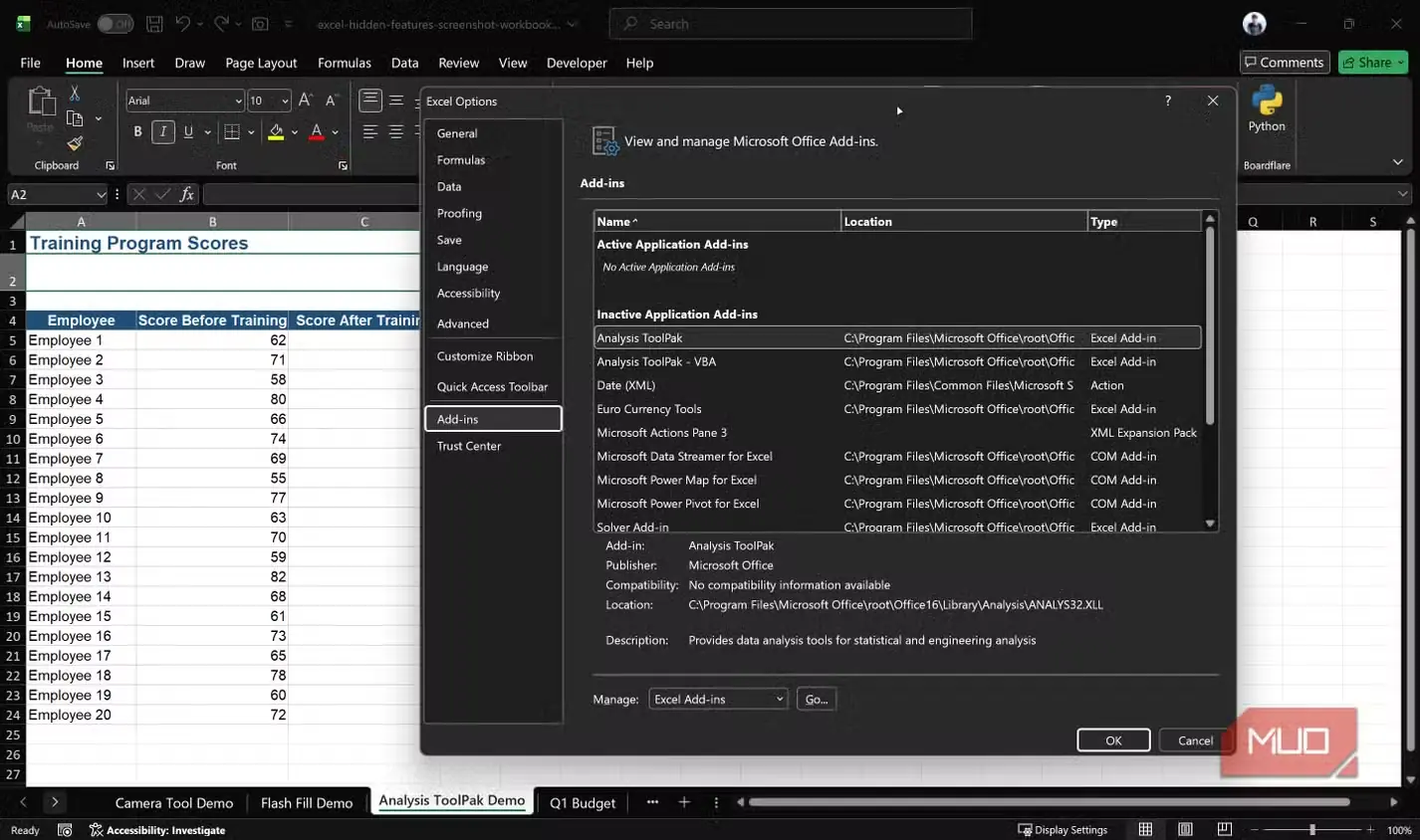Image resolution: width=1420 pixels, height=840 pixels.
Task: Close the Excel Options dialog
Action: (1213, 101)
